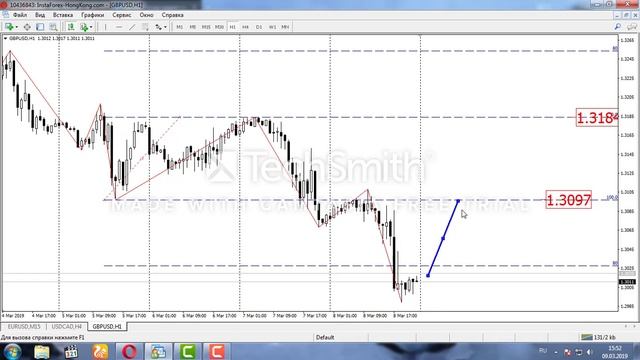Screen dimensions: 640x360
Task: Show hidden tray icons arrow
Action: [x=556, y=352]
